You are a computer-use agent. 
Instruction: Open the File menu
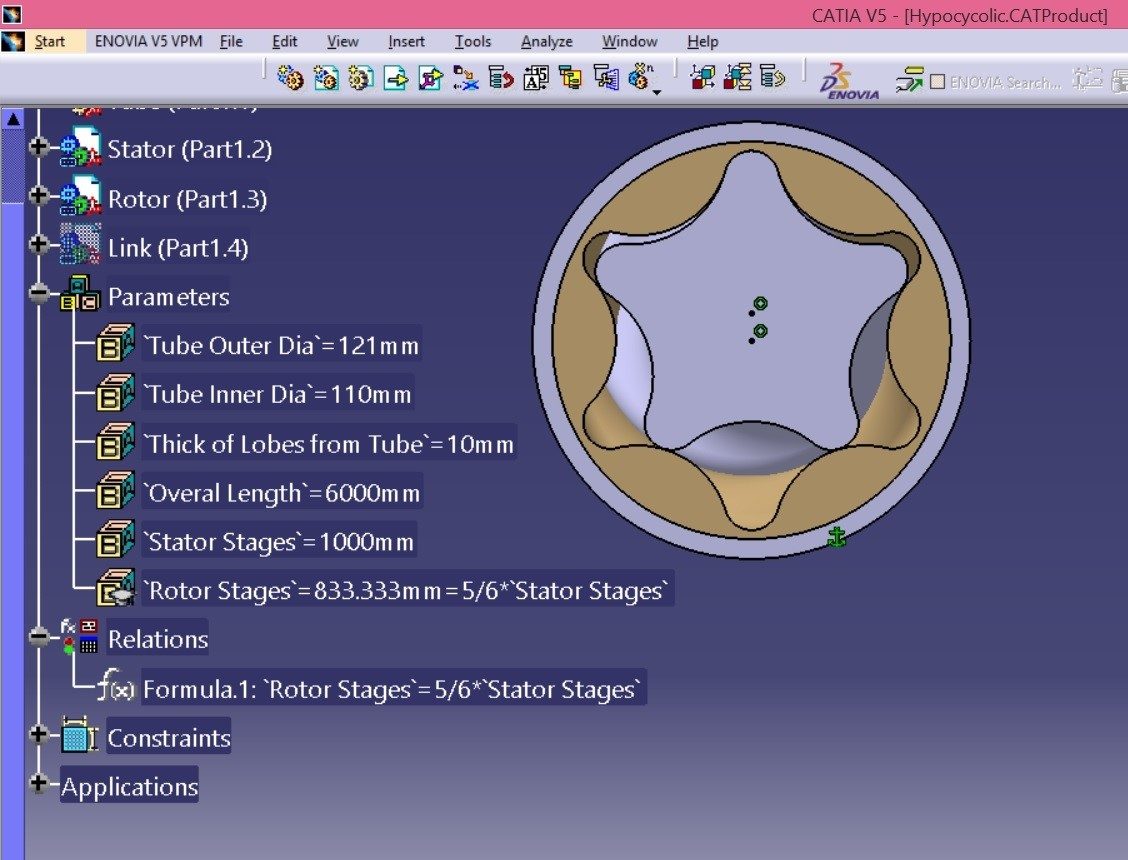231,42
